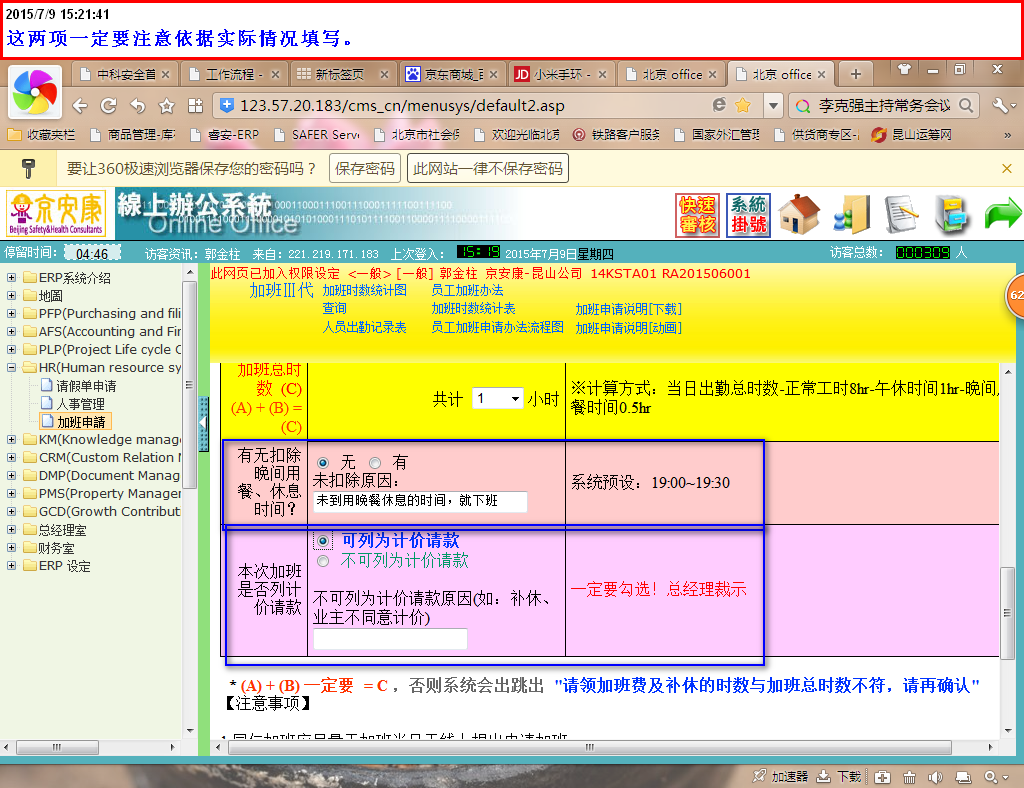
Task: Open the notepad with pencil icon
Action: [902, 215]
